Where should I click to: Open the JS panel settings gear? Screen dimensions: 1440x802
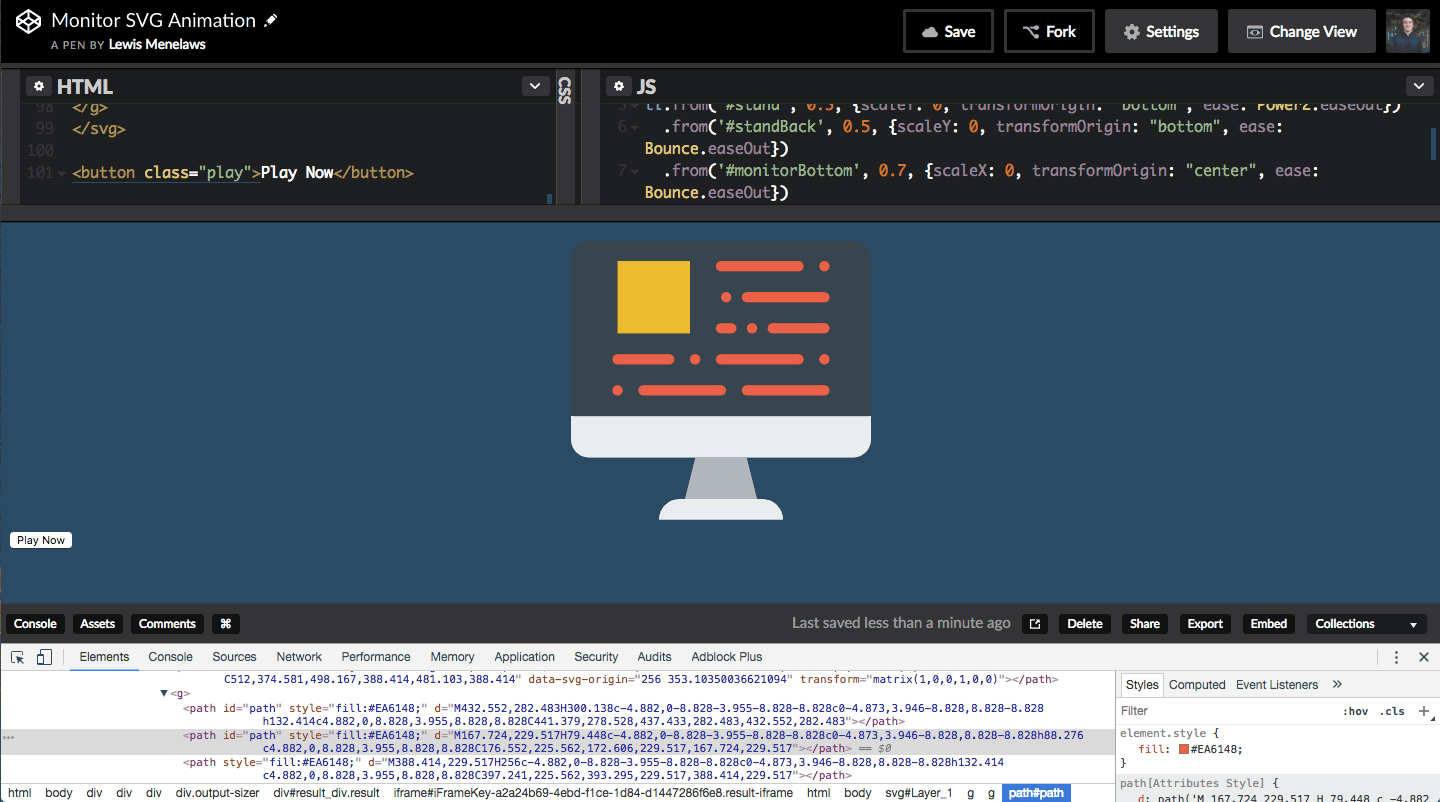click(x=619, y=86)
